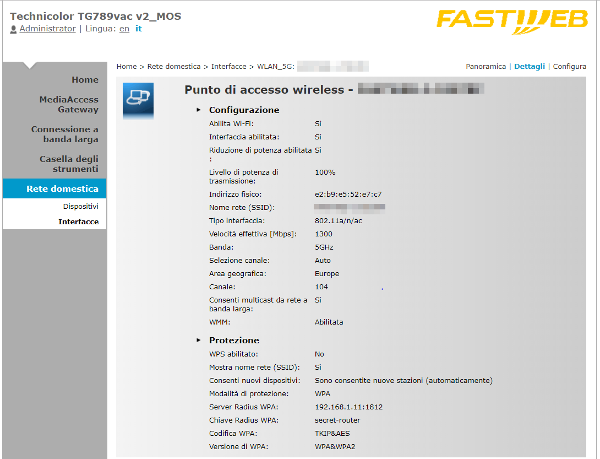Switch language to Italian (it)
Viewport: 600px width, 459px height.
[138, 30]
